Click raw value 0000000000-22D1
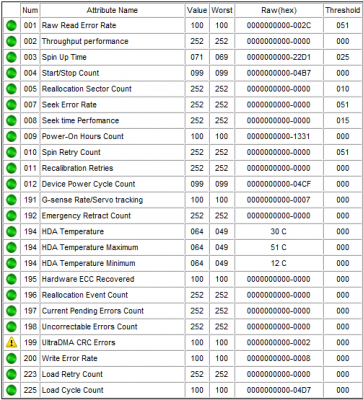Image resolution: width=363 pixels, height=400 pixels. pyautogui.click(x=279, y=57)
